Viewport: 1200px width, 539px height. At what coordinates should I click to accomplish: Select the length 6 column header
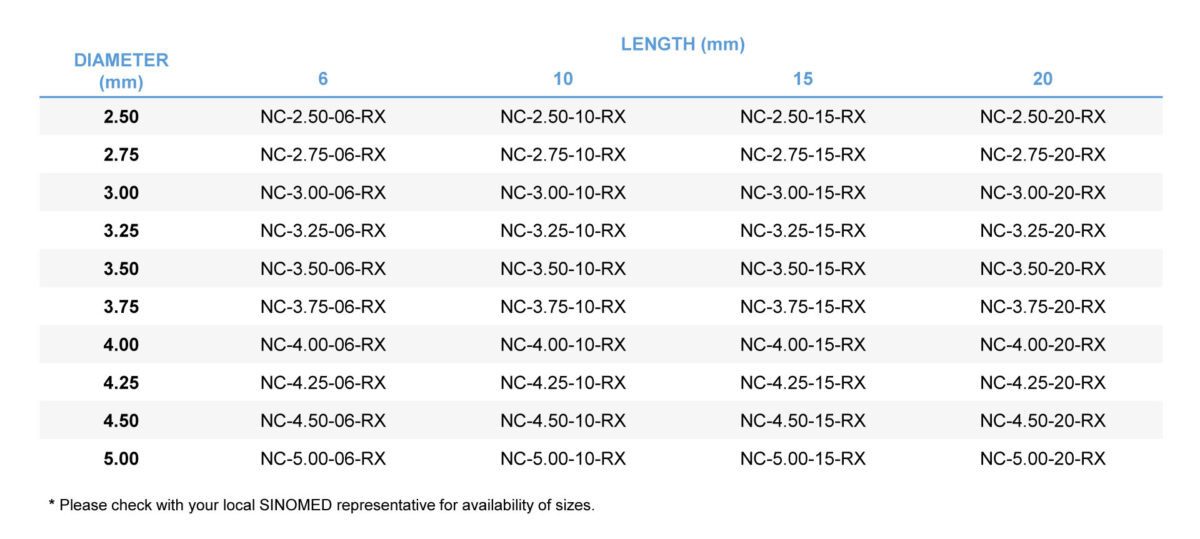(x=323, y=79)
